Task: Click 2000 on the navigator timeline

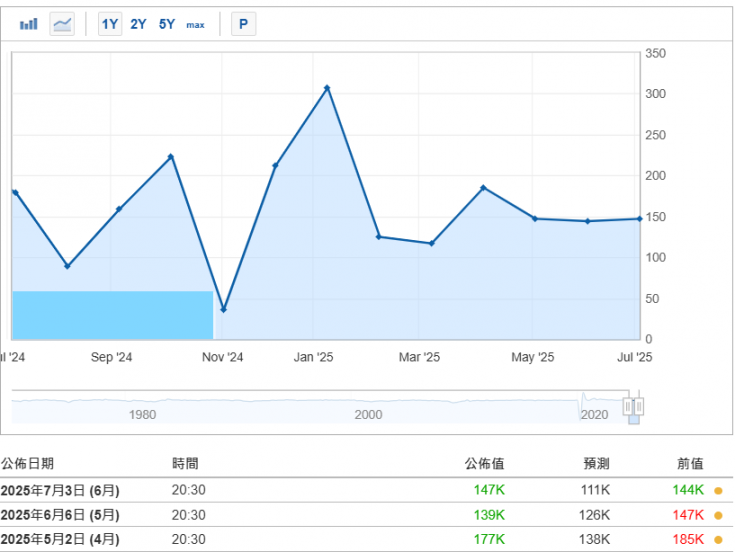Action: tap(368, 414)
